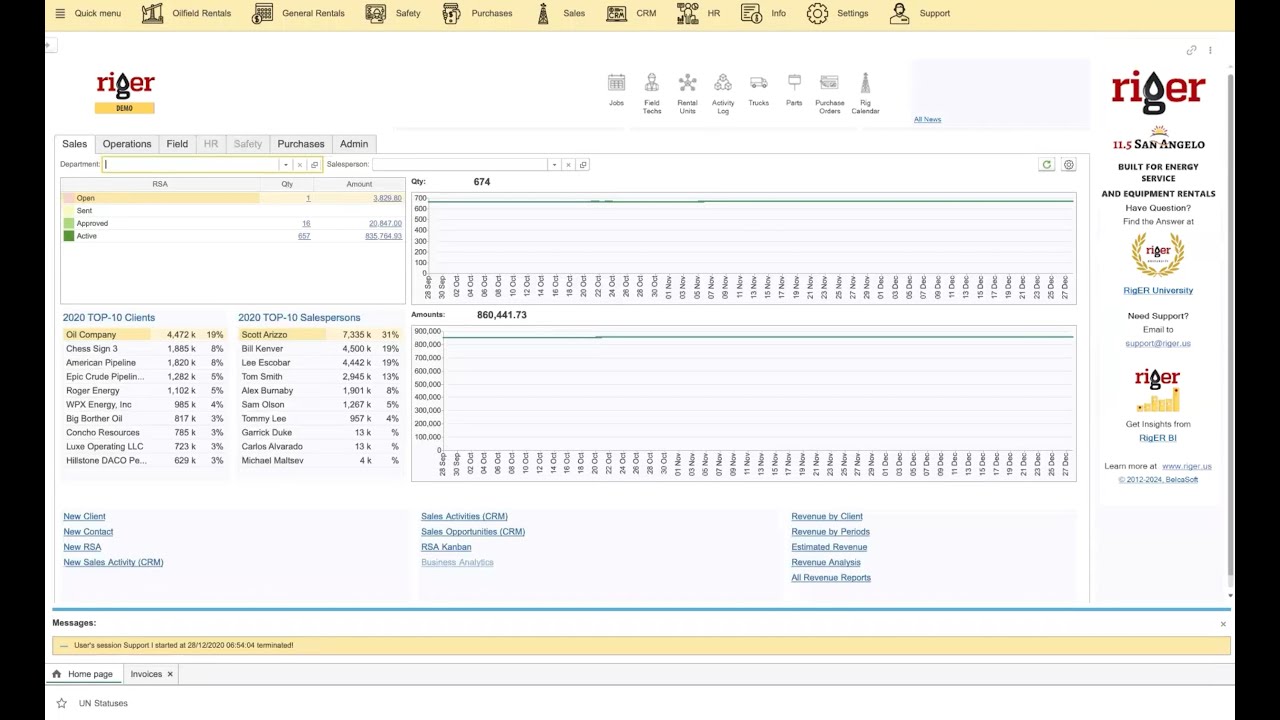1280x720 pixels.
Task: Open the Quick menu hamburger
Action: pyautogui.click(x=60, y=13)
